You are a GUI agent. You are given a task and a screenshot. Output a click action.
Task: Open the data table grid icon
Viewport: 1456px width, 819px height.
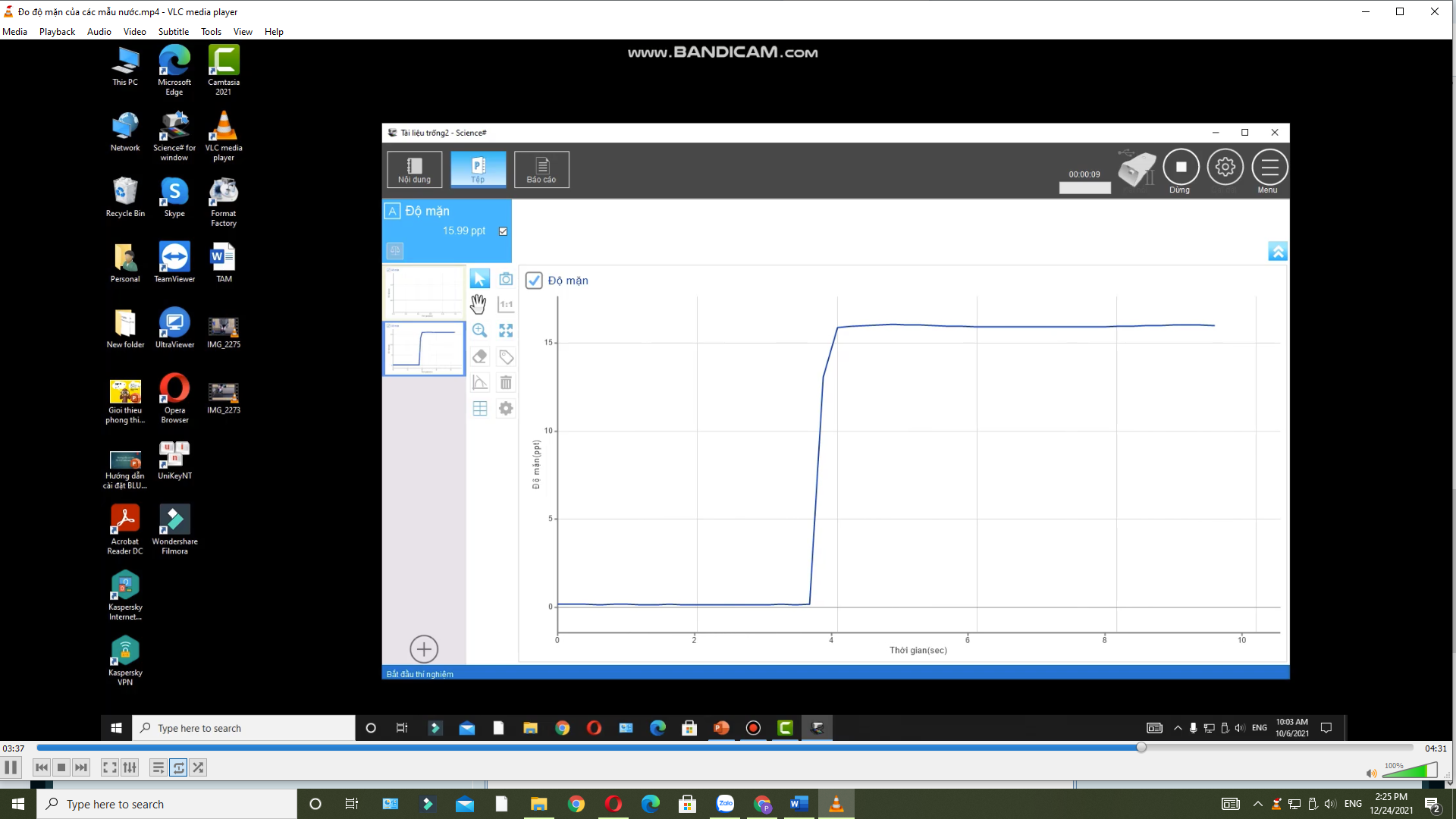(479, 409)
